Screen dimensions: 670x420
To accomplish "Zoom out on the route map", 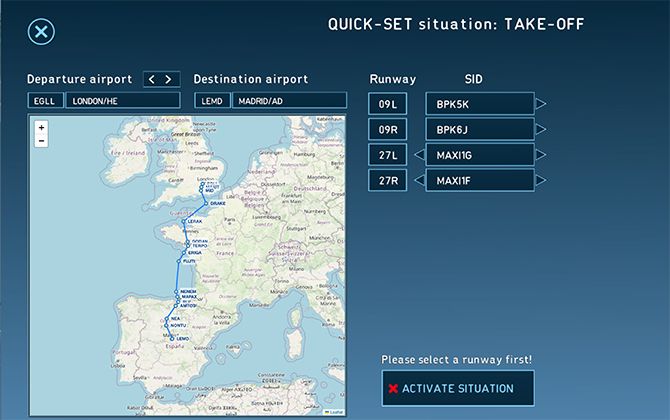I will pyautogui.click(x=41, y=141).
